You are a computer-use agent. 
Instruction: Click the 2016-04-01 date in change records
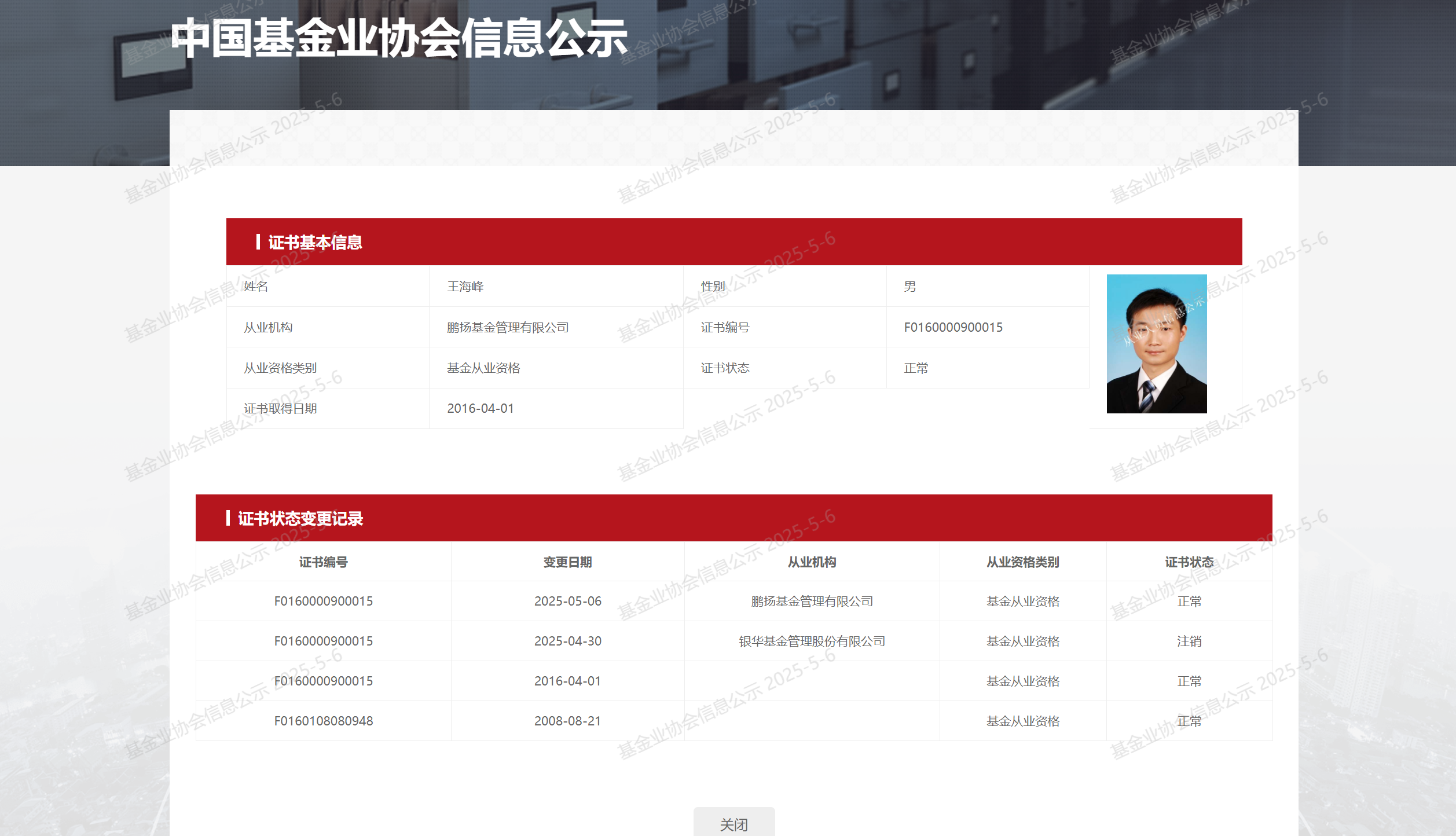click(567, 681)
